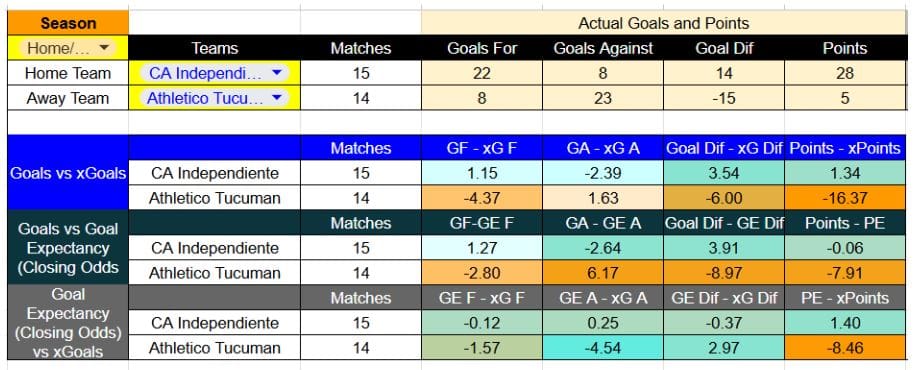Viewport: 917px width, 370px height.
Task: Click the GF - xG F column header
Action: point(482,148)
